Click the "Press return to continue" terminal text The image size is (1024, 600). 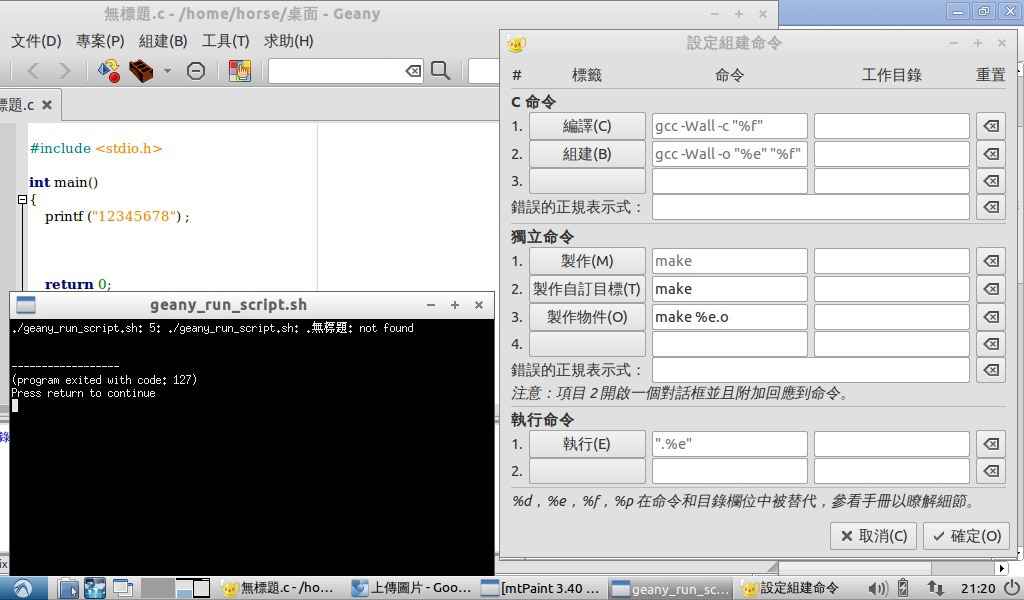pos(83,393)
